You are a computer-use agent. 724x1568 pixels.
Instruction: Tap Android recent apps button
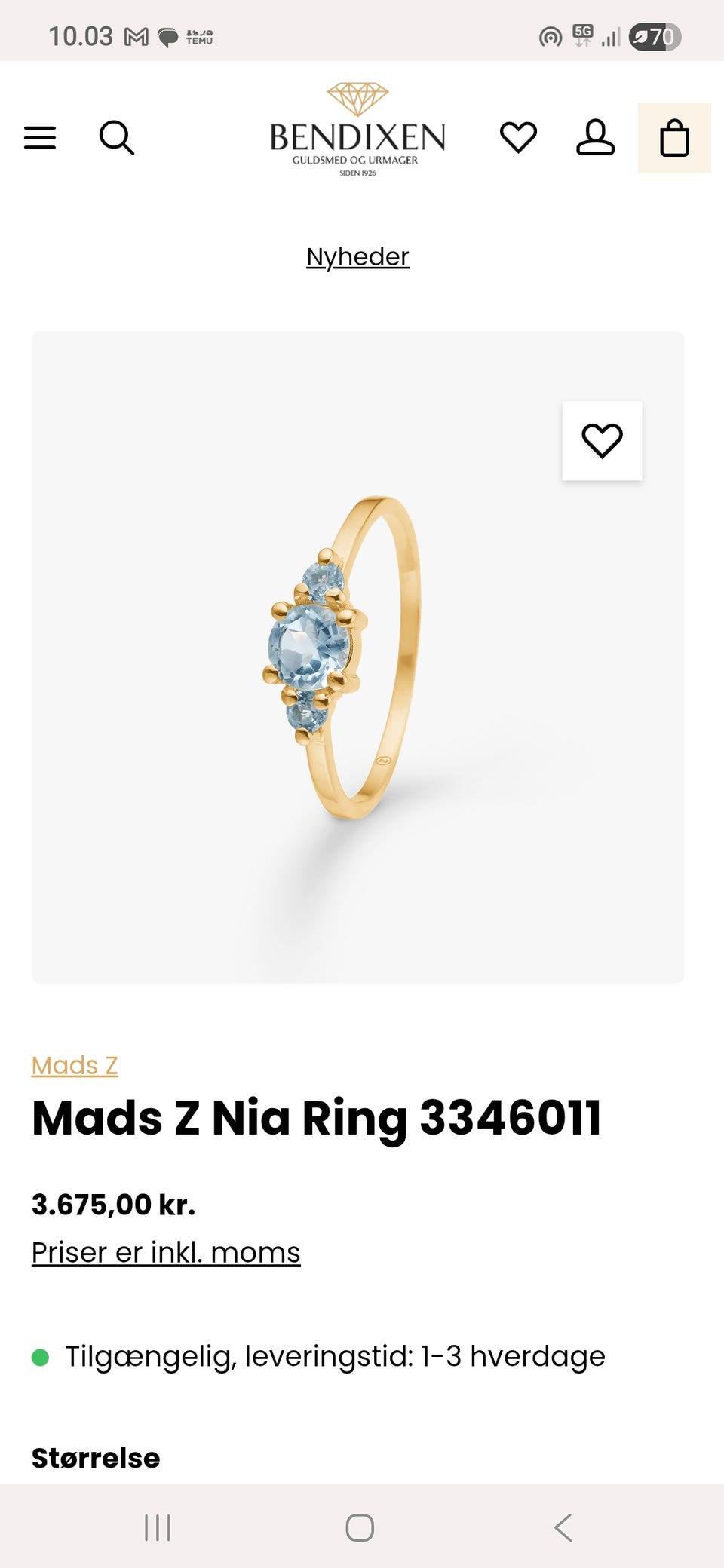(x=158, y=1528)
